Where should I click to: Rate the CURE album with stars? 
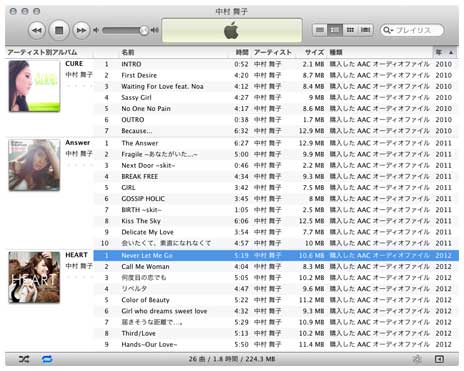pyautogui.click(x=79, y=86)
